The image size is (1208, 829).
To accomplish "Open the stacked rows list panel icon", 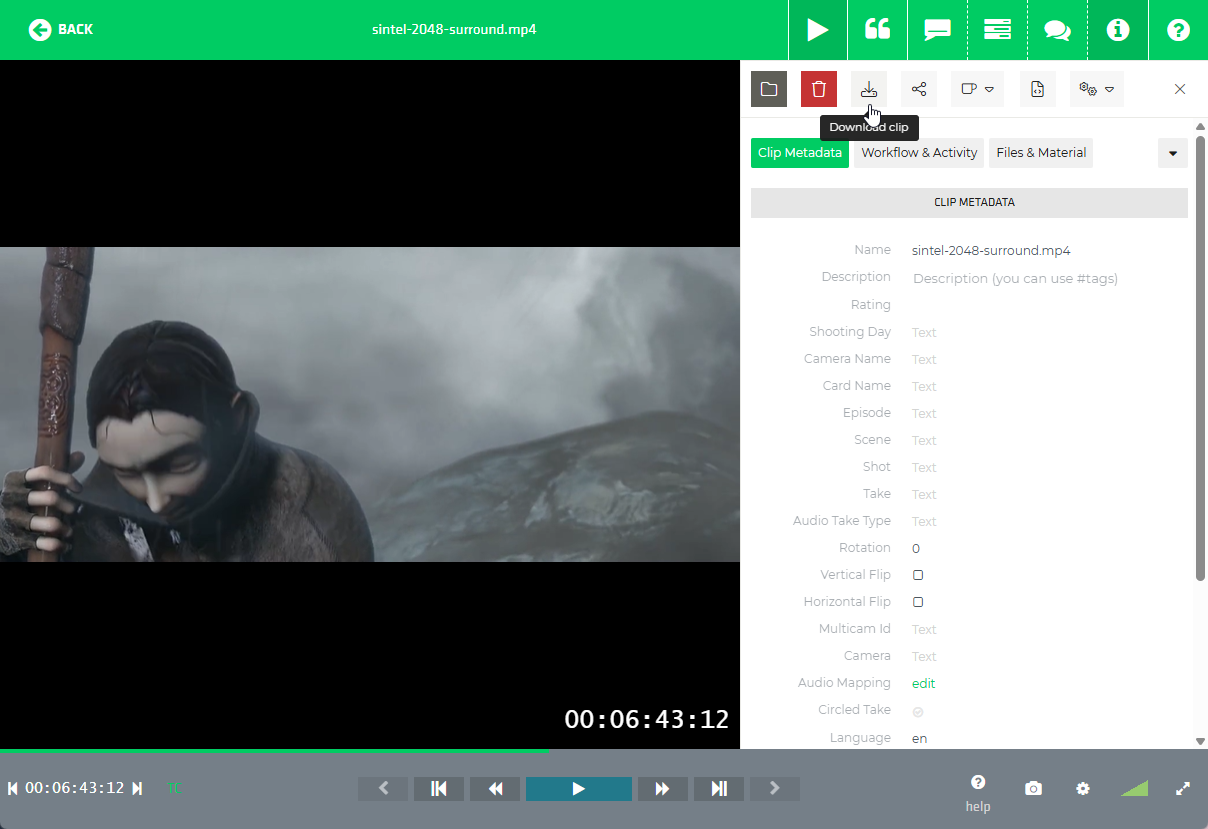I will (997, 30).
